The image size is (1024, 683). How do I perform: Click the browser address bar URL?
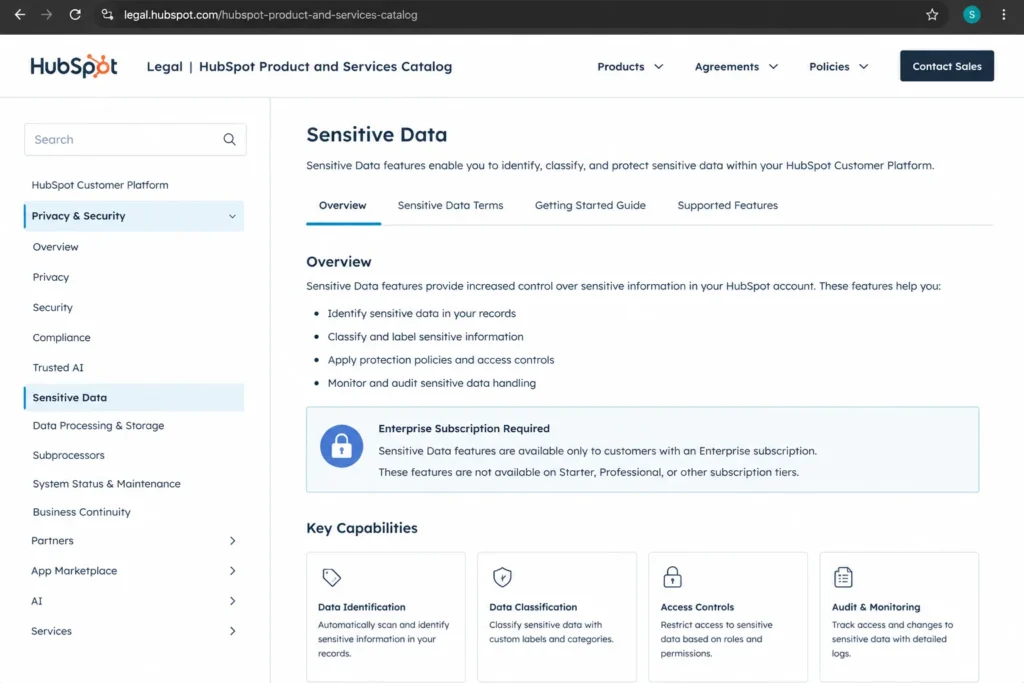click(x=270, y=14)
